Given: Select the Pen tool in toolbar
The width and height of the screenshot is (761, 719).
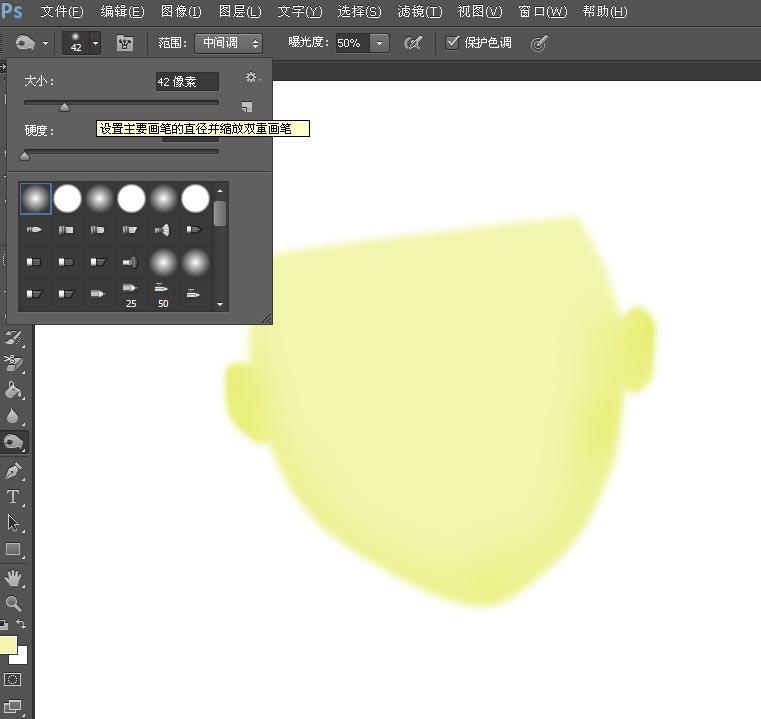Looking at the screenshot, I should tap(13, 470).
